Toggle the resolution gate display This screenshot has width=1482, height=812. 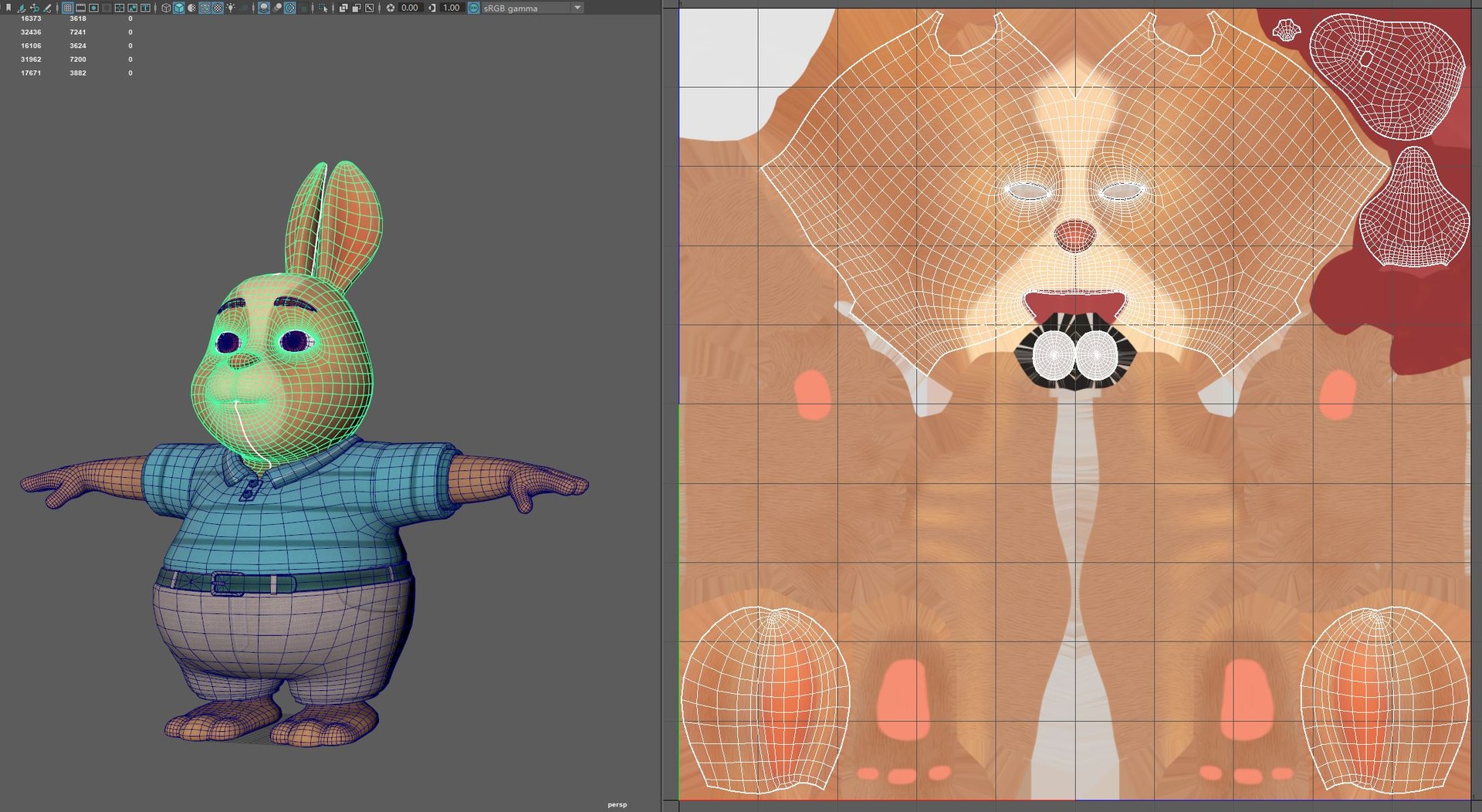pos(93,8)
